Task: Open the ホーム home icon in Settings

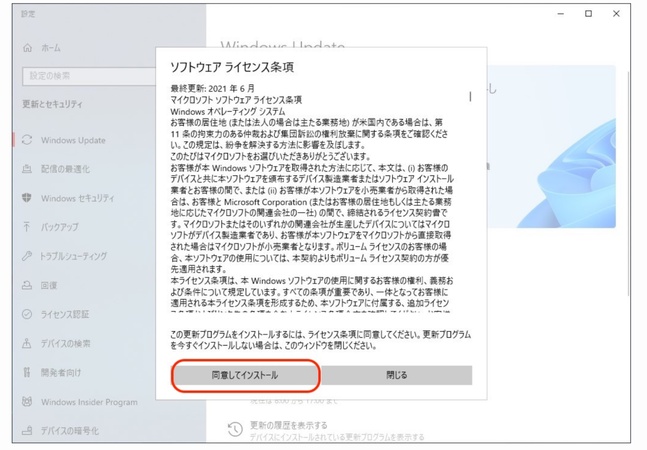Action: coord(27,48)
